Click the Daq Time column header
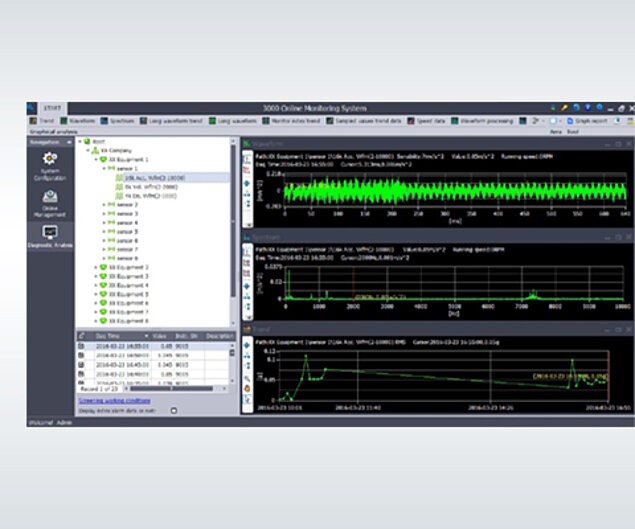The width and height of the screenshot is (635, 529). (x=109, y=336)
